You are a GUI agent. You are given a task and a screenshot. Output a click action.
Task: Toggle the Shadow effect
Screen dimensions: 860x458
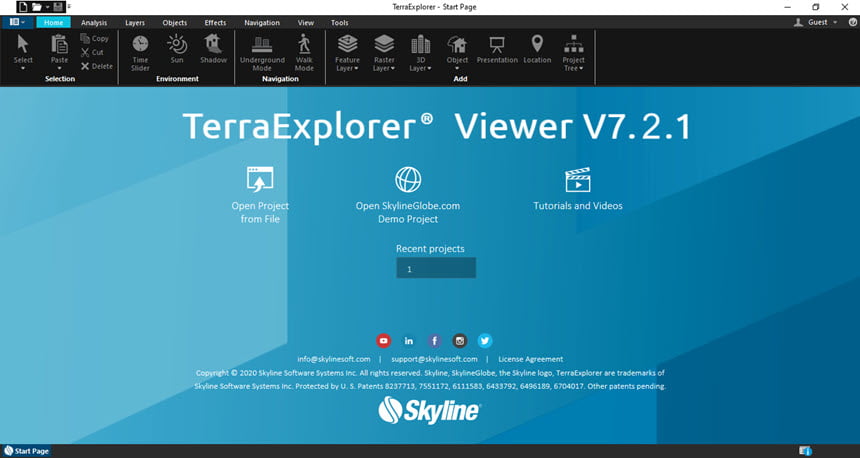(213, 49)
